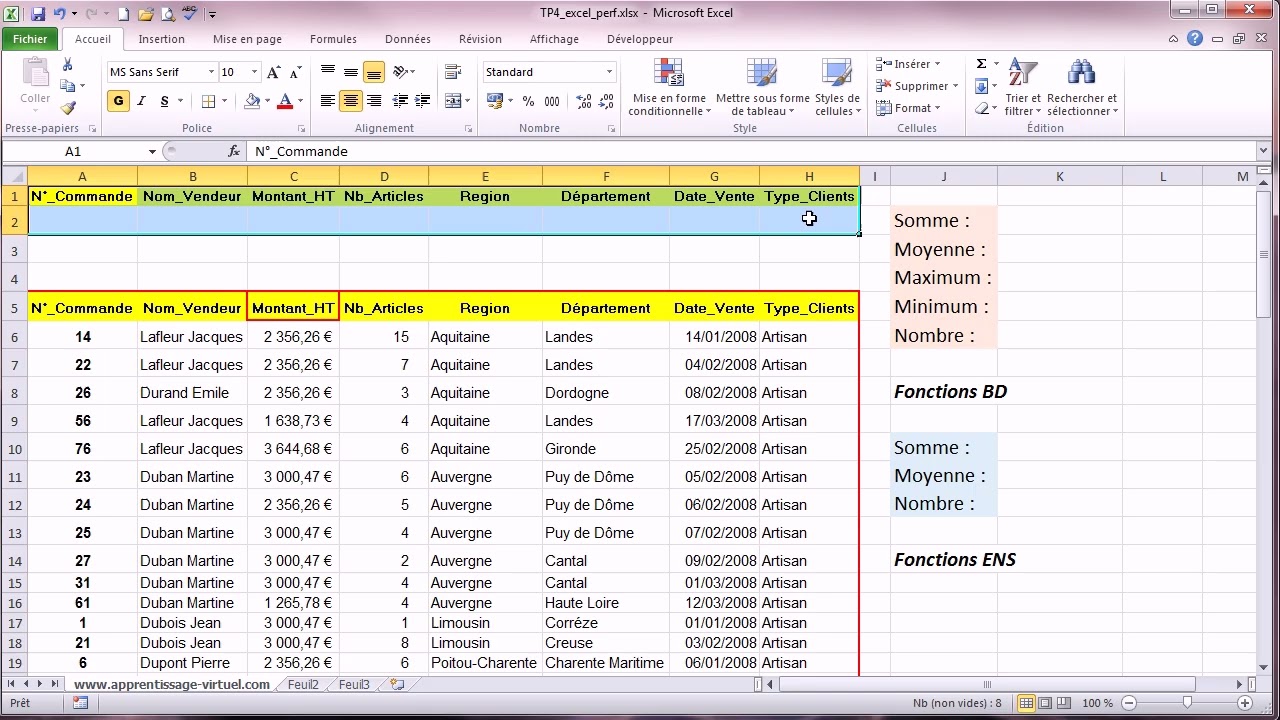Click the fill color bucket

[252, 101]
